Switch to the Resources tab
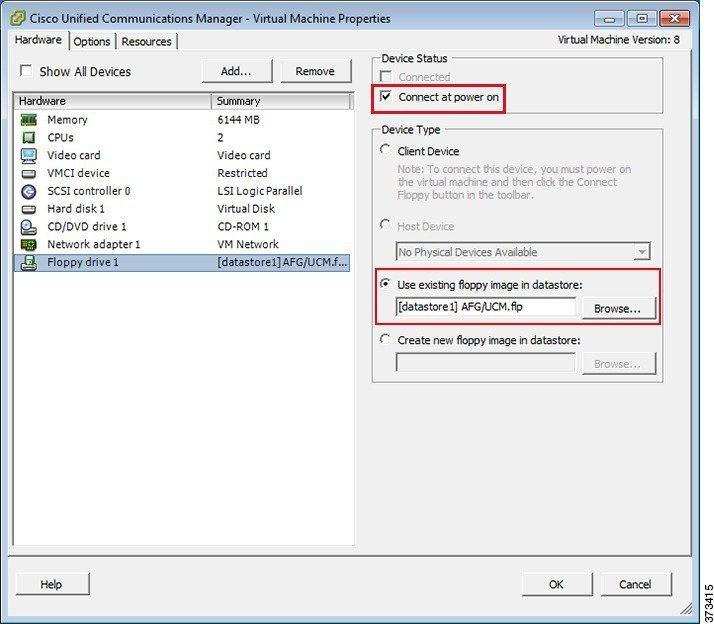 pyautogui.click(x=146, y=41)
